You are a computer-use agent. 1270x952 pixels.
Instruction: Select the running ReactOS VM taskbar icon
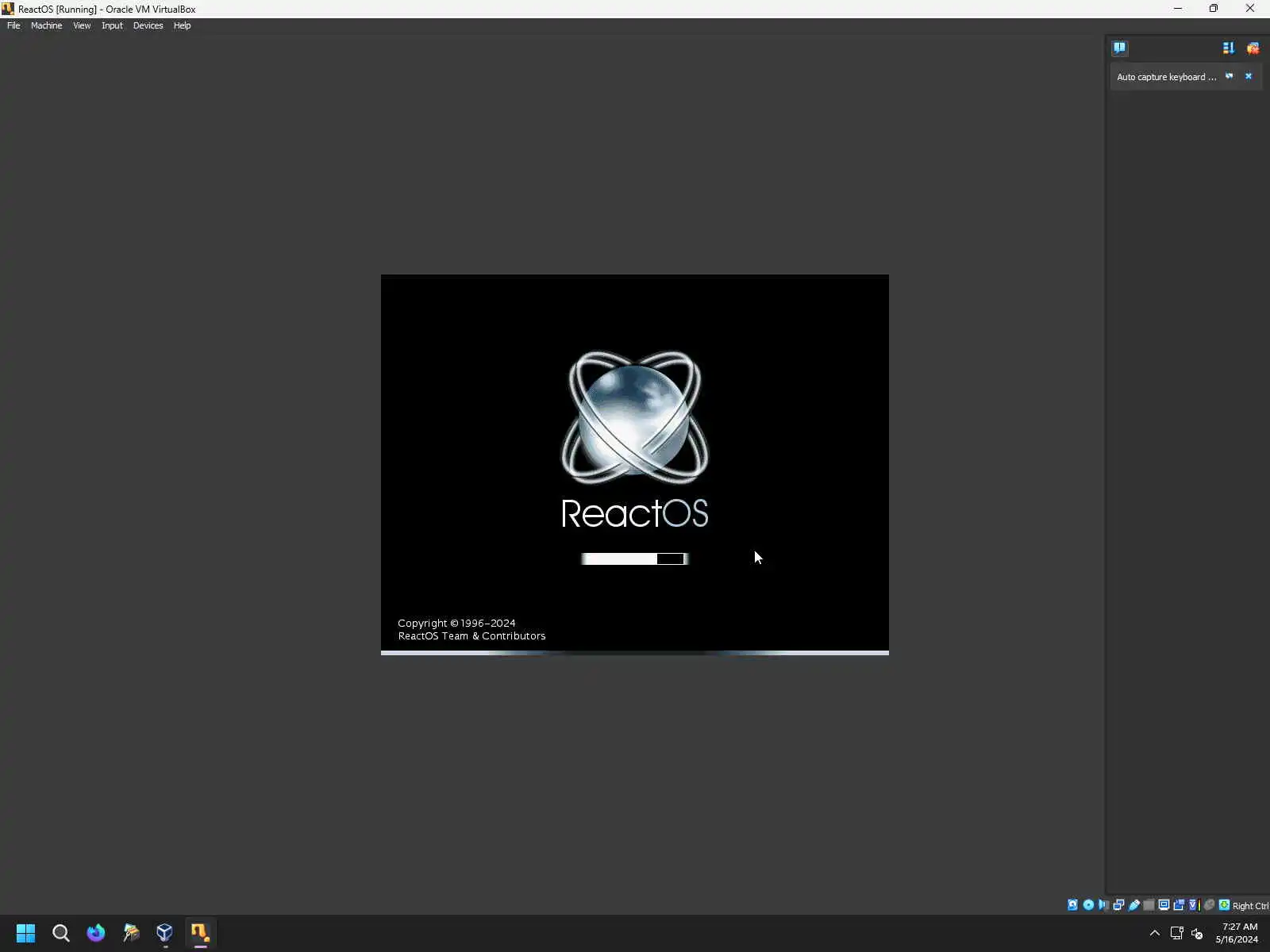click(200, 933)
